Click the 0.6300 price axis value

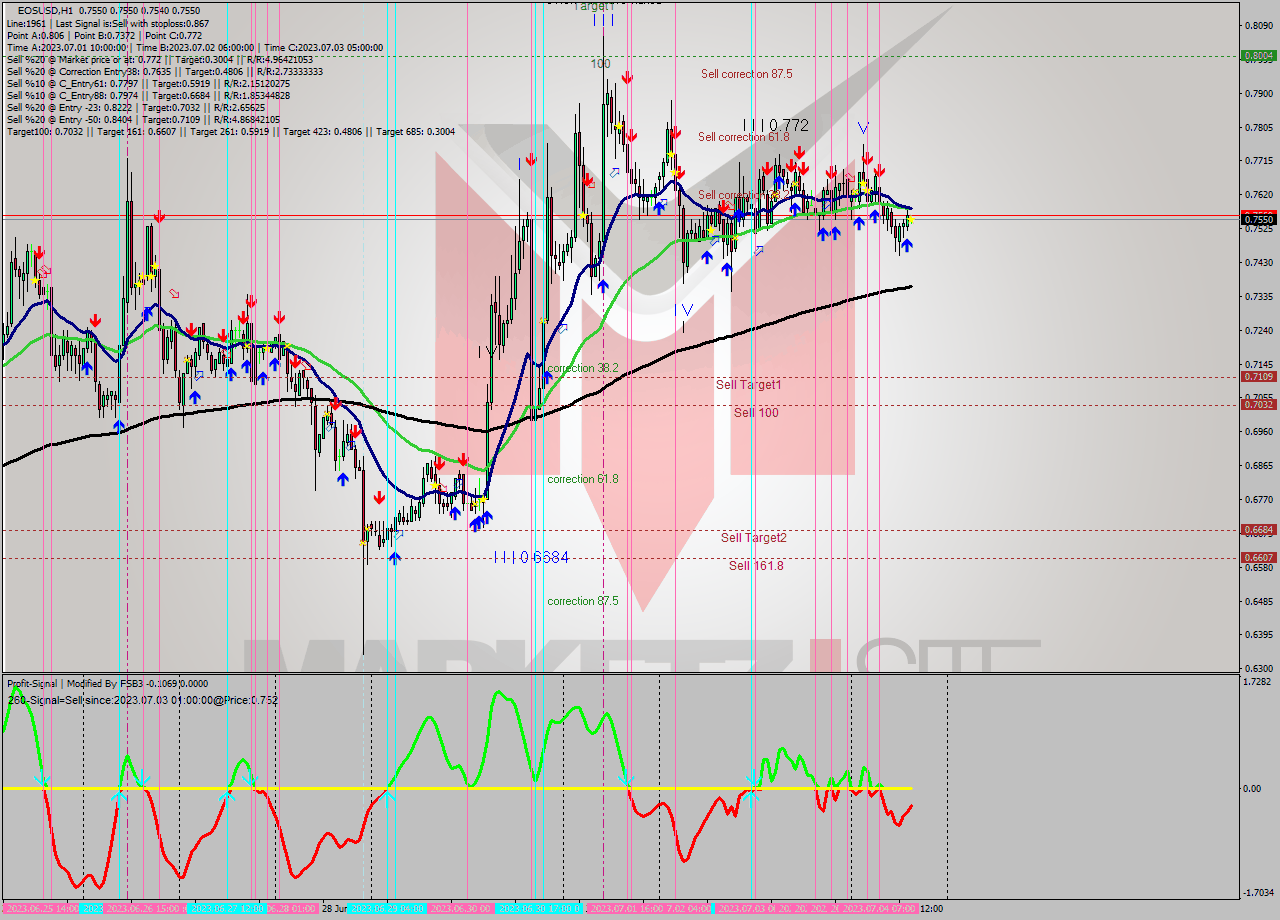(x=1258, y=669)
